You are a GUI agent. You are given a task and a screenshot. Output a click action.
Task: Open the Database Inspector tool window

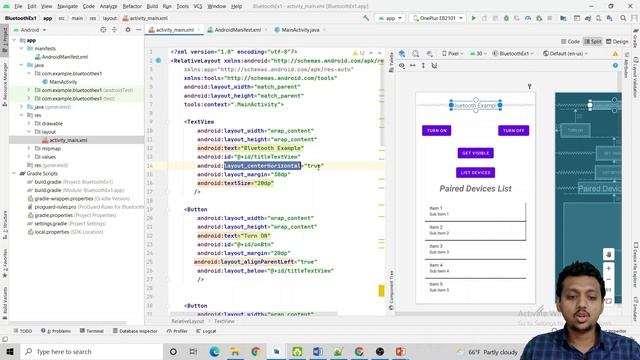(135, 331)
